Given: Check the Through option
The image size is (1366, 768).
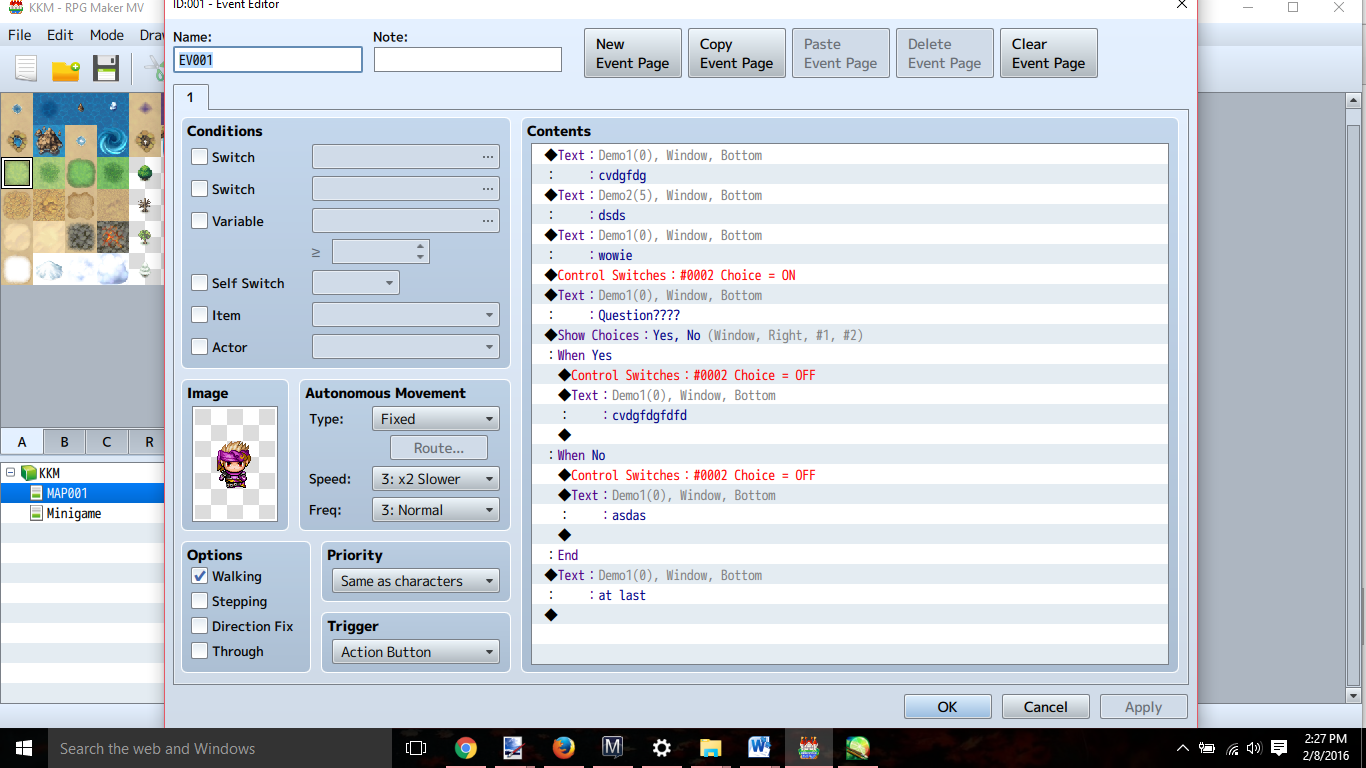Looking at the screenshot, I should (200, 651).
